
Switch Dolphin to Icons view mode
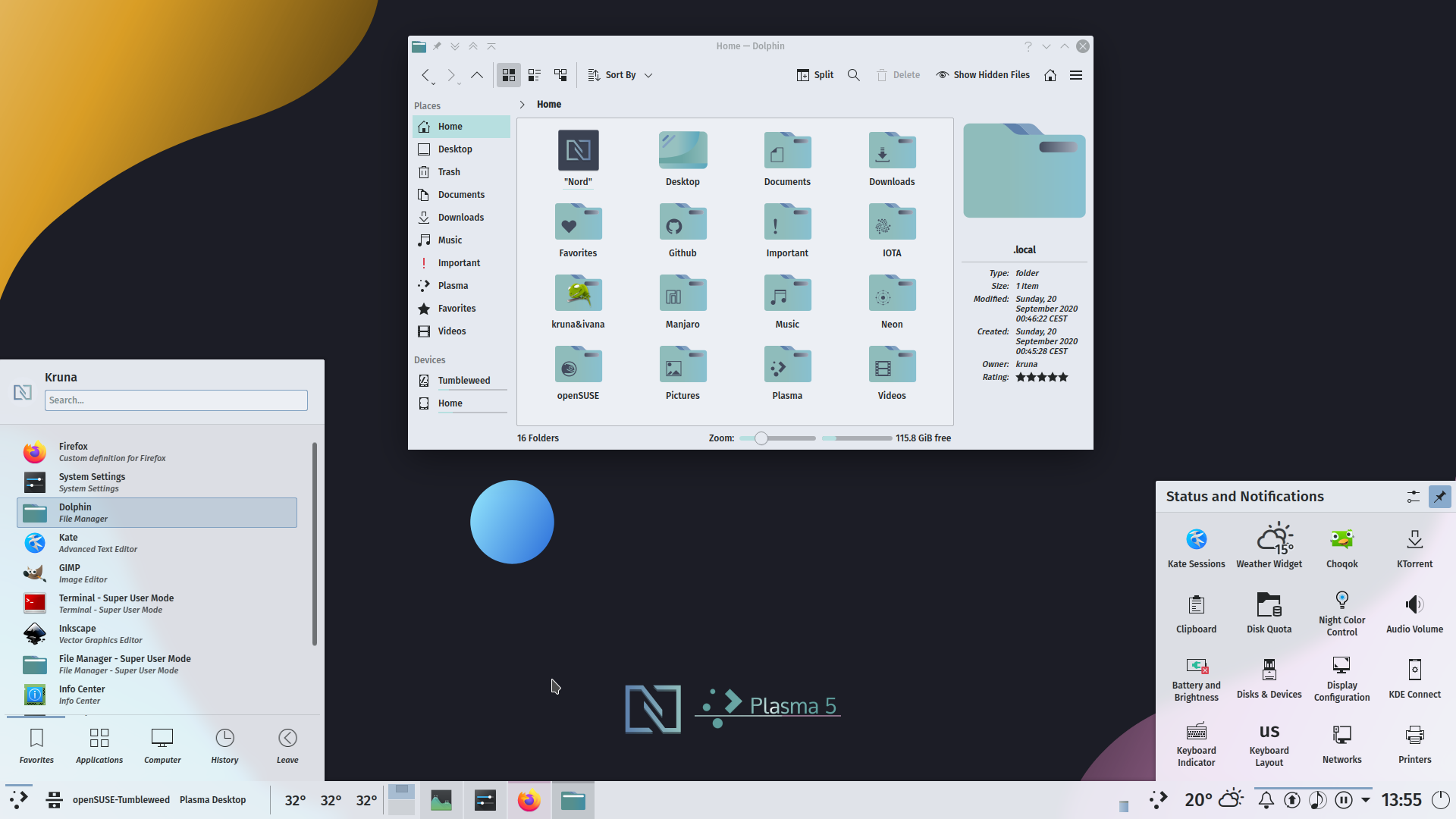509,75
